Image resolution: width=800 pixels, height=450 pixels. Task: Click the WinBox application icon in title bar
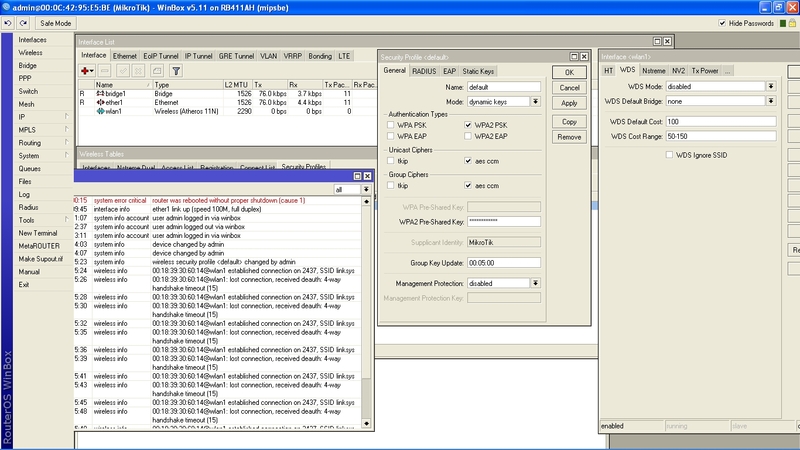coord(6,7)
